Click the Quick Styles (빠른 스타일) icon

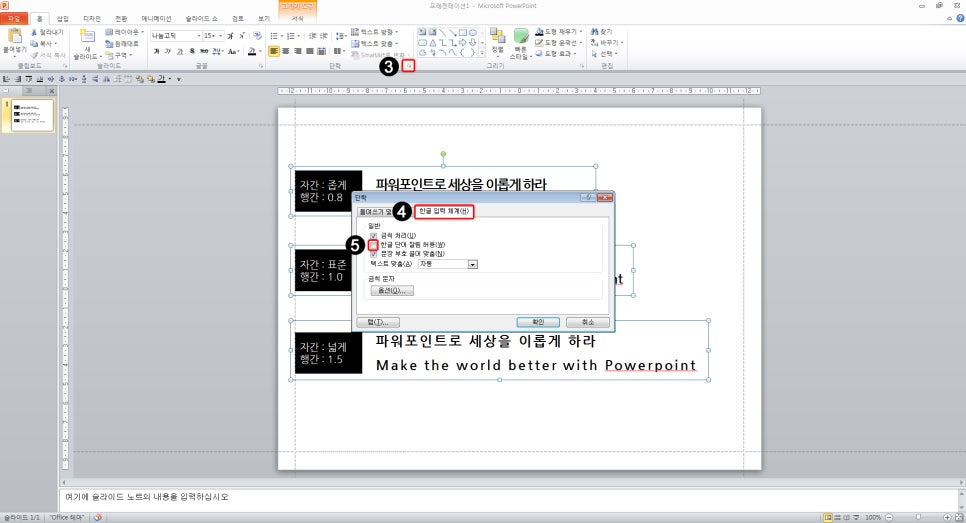pyautogui.click(x=521, y=36)
